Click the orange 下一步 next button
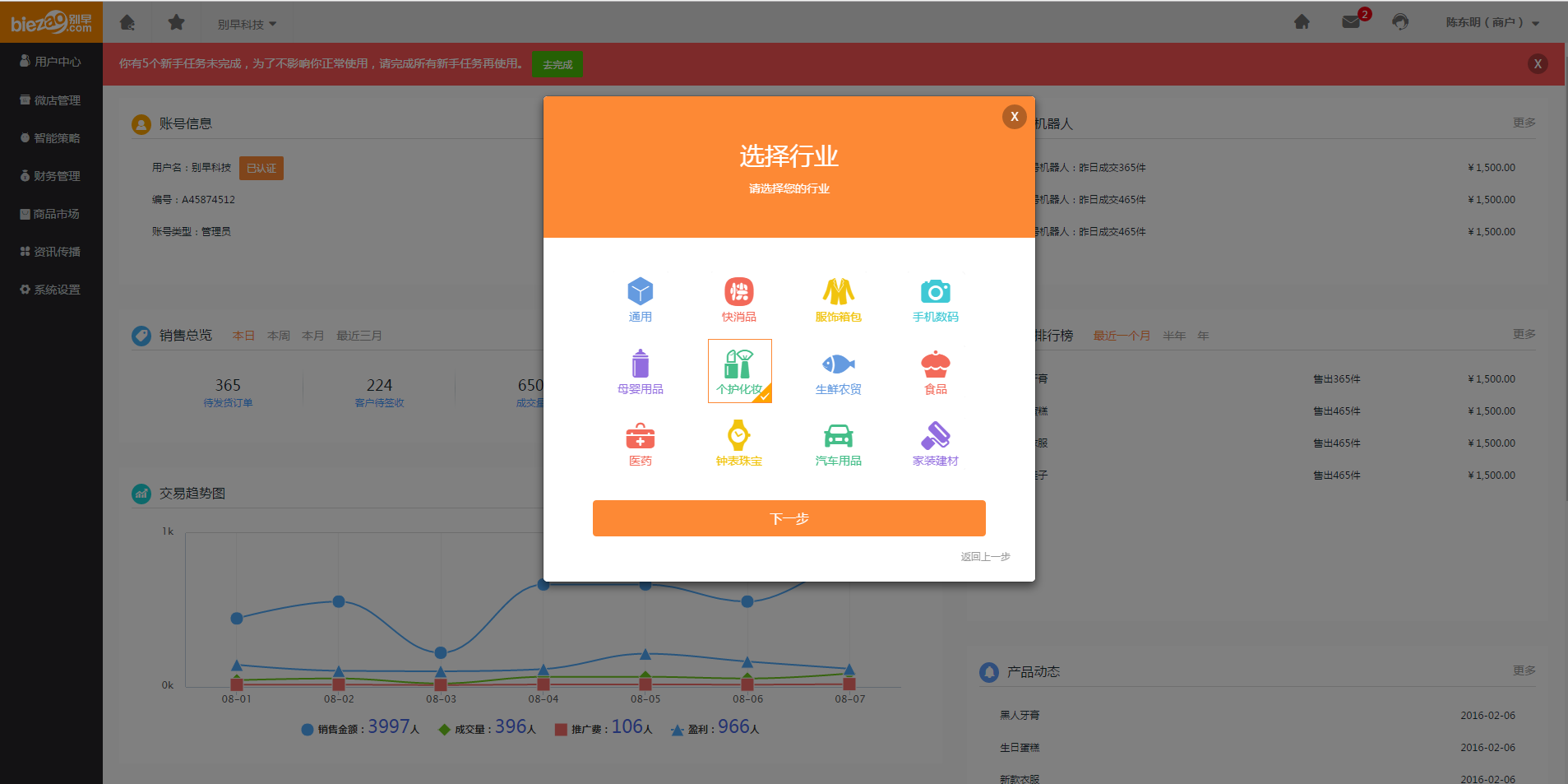 (789, 518)
